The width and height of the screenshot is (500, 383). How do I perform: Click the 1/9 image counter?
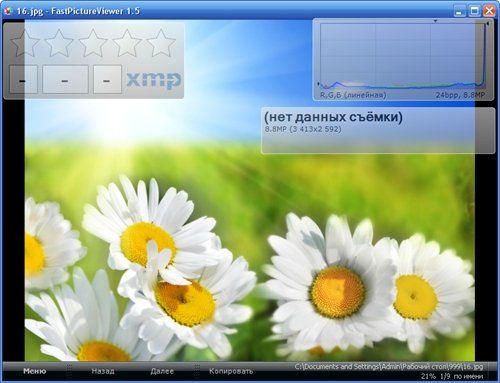445,376
